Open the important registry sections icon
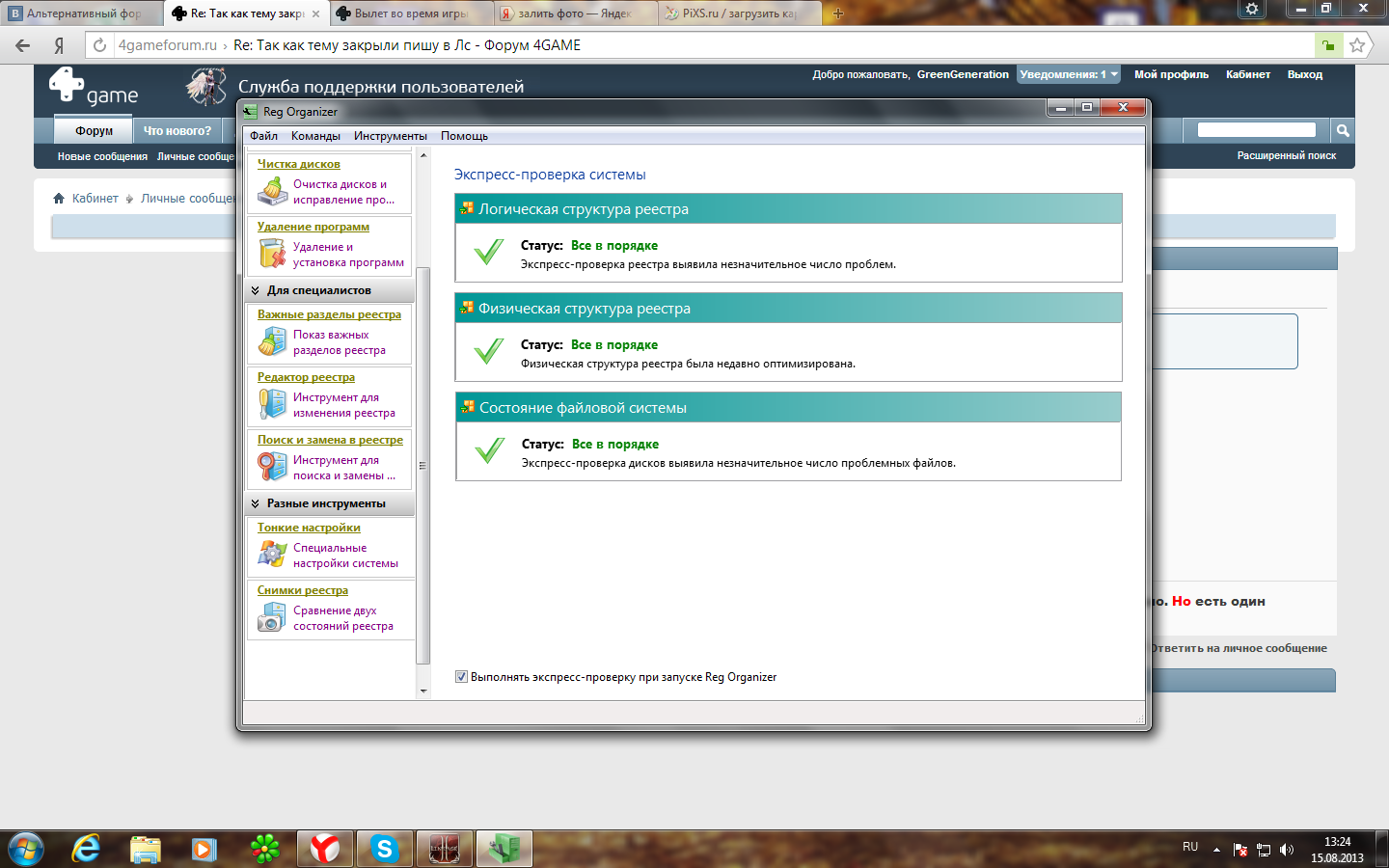This screenshot has width=1389, height=868. tap(273, 342)
